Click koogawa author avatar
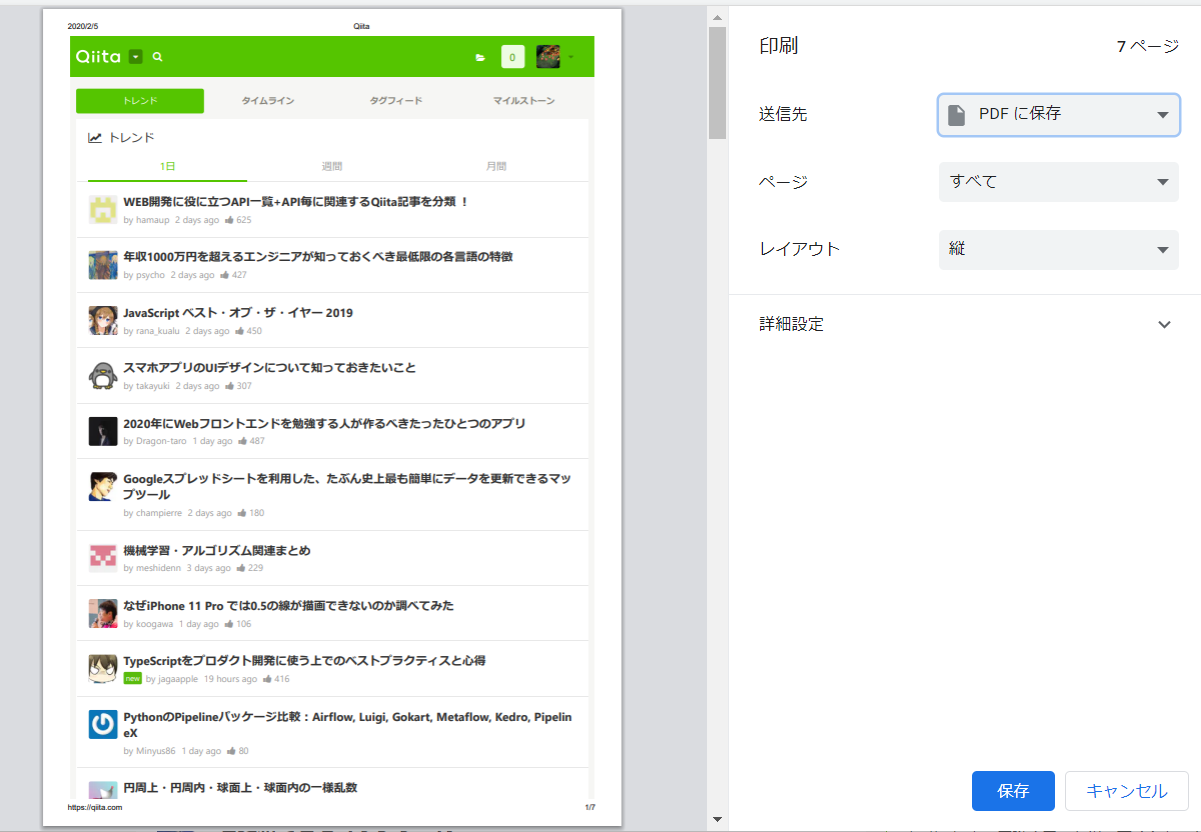 tap(103, 614)
